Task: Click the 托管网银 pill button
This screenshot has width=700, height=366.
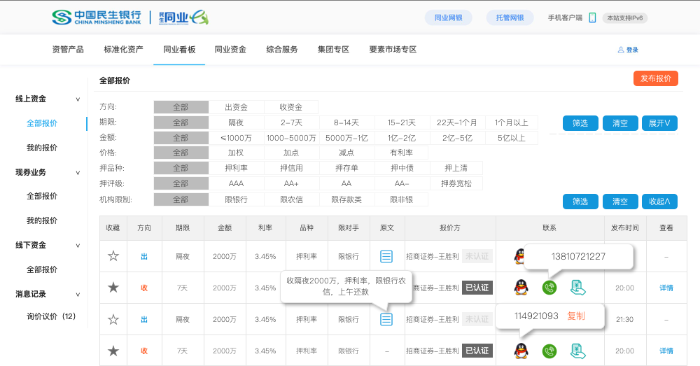Action: click(510, 18)
